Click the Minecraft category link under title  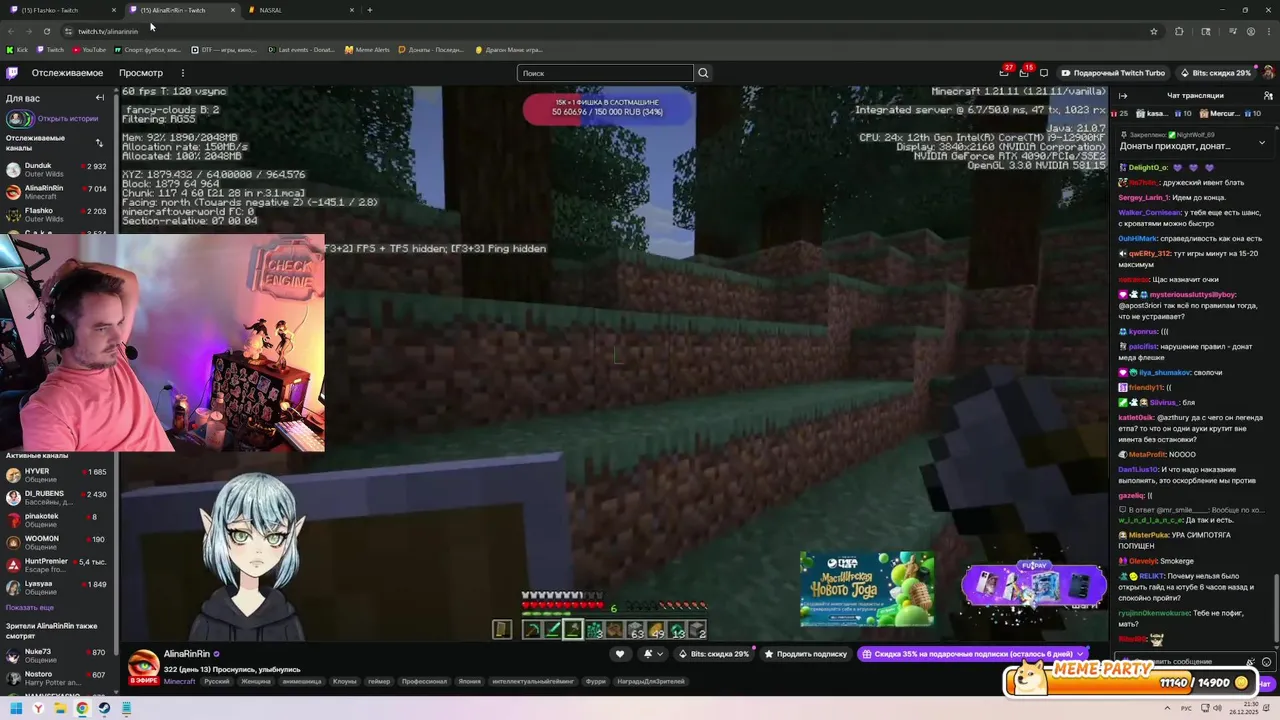[180, 682]
